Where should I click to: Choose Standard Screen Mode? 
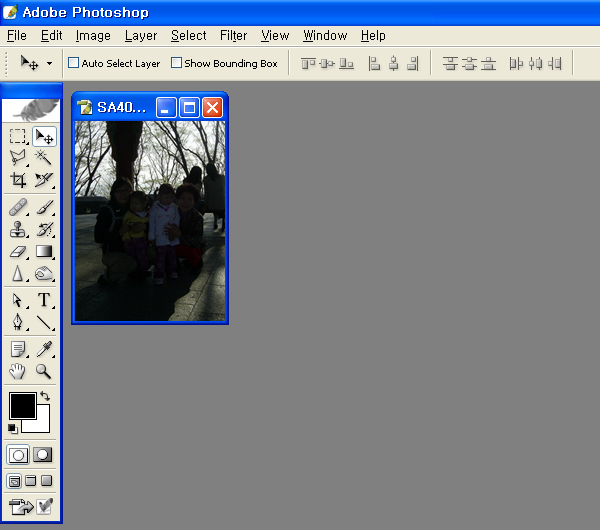(14, 481)
